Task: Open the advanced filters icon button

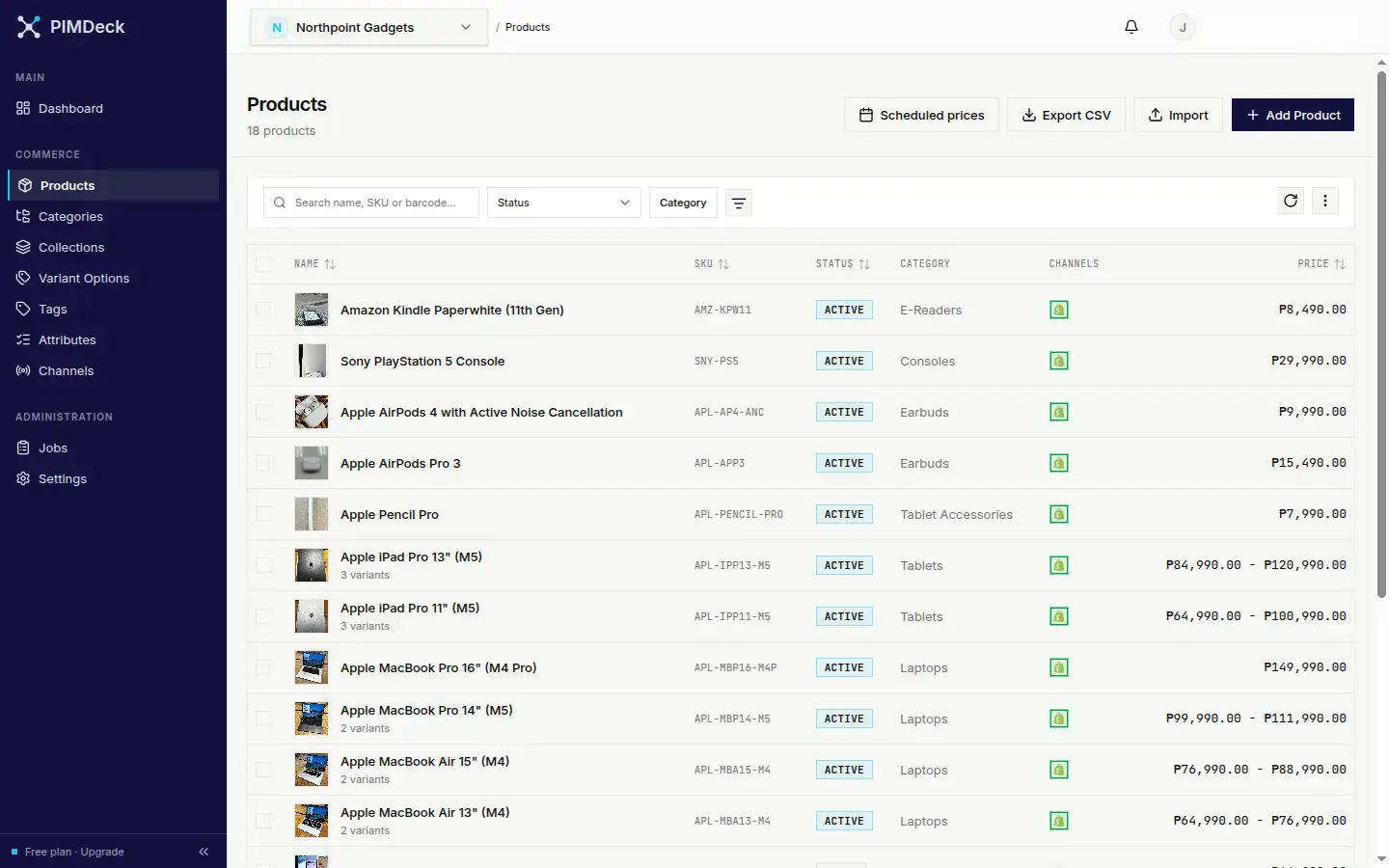Action: tap(739, 203)
